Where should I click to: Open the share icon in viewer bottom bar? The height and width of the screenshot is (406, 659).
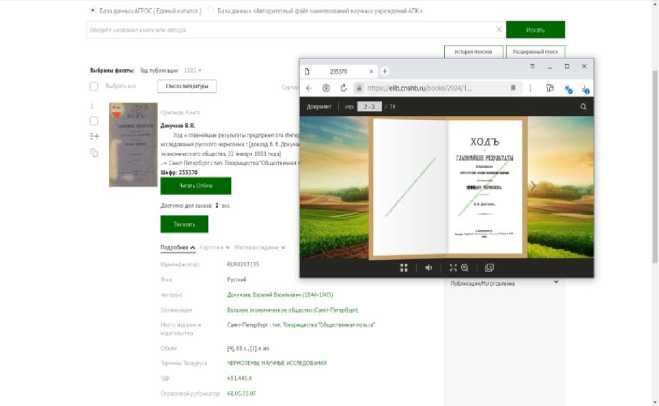coord(489,267)
